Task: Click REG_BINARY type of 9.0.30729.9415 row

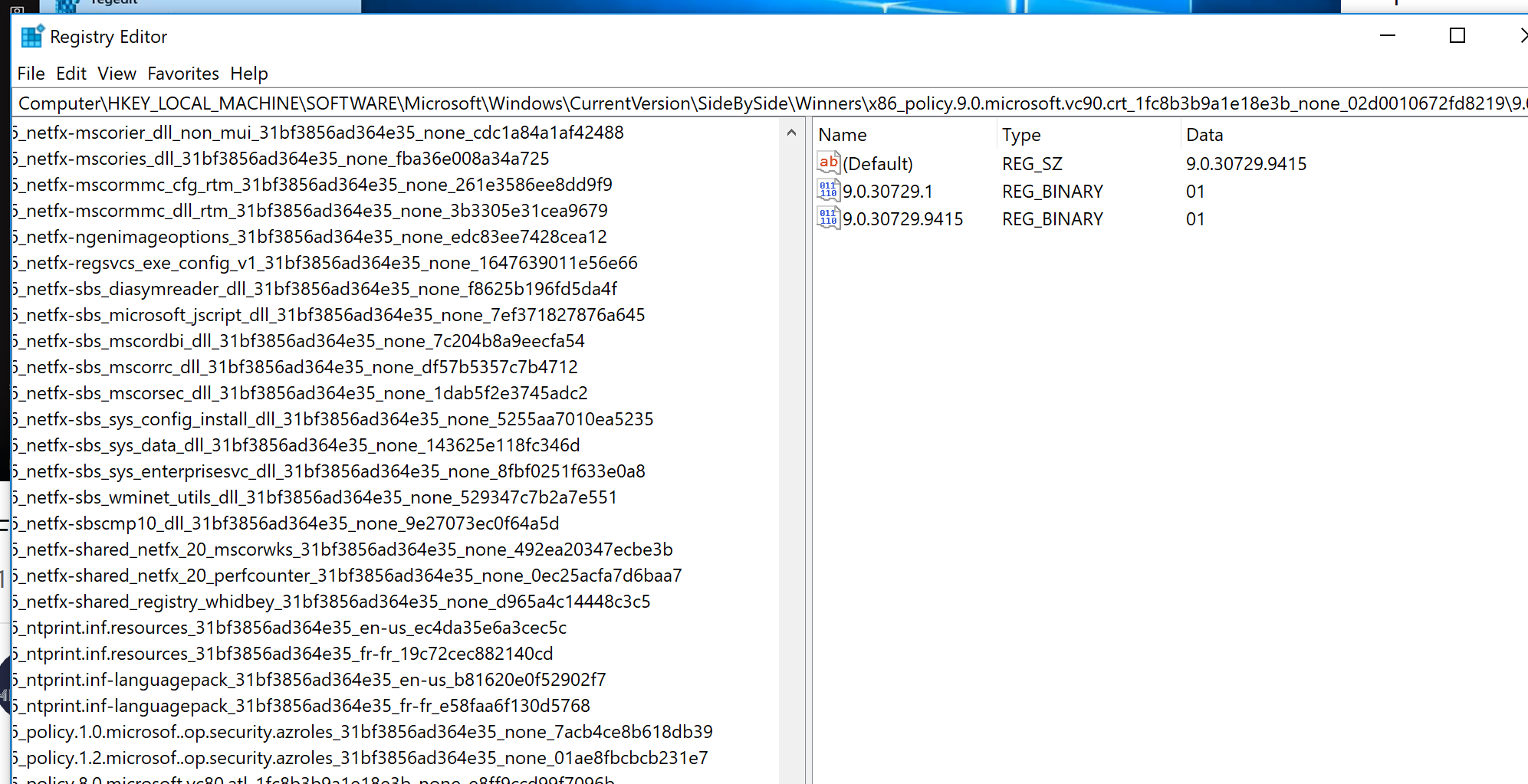Action: pyautogui.click(x=1053, y=218)
